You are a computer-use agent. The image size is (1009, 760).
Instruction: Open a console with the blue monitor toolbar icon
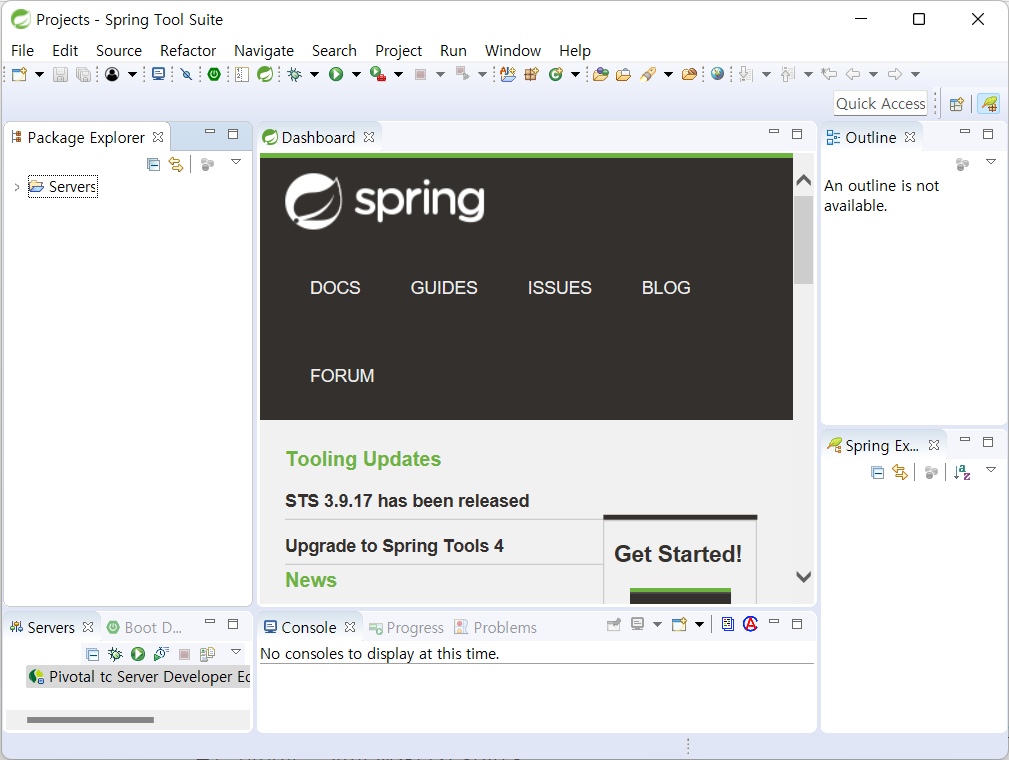coord(158,74)
